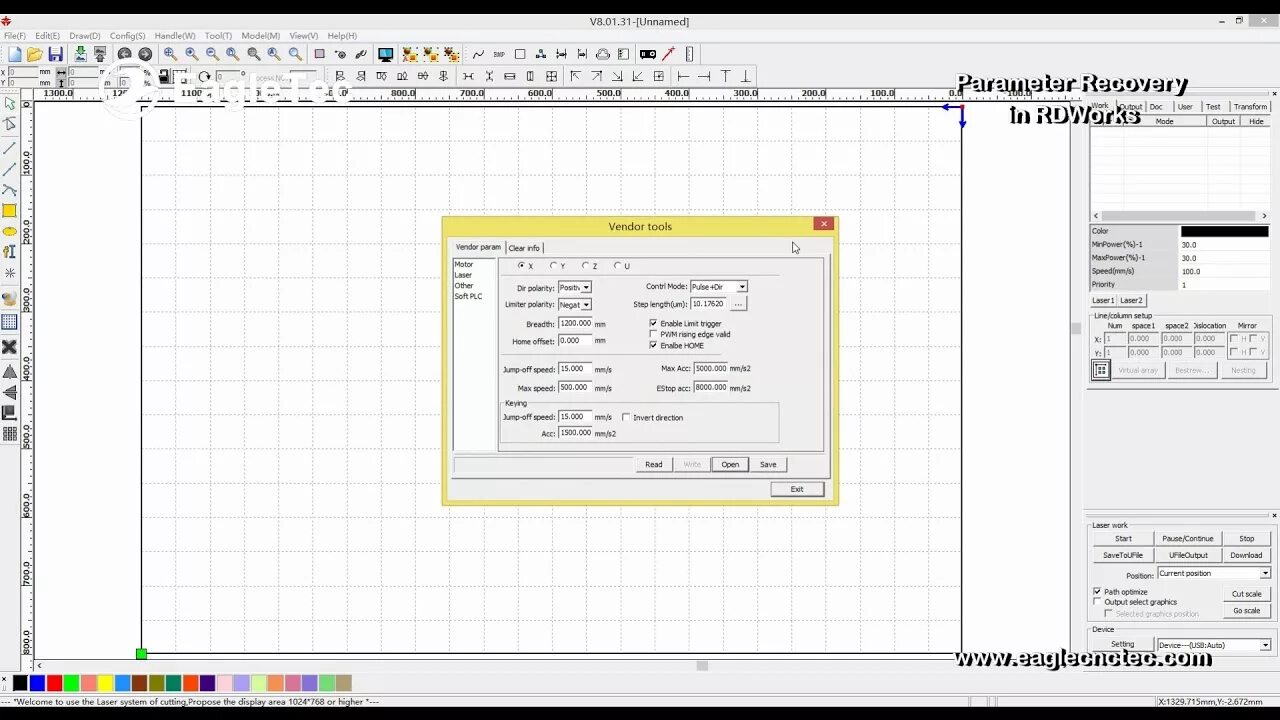The image size is (1280, 720).
Task: Toggle Invert direction checkbox
Action: [x=626, y=417]
